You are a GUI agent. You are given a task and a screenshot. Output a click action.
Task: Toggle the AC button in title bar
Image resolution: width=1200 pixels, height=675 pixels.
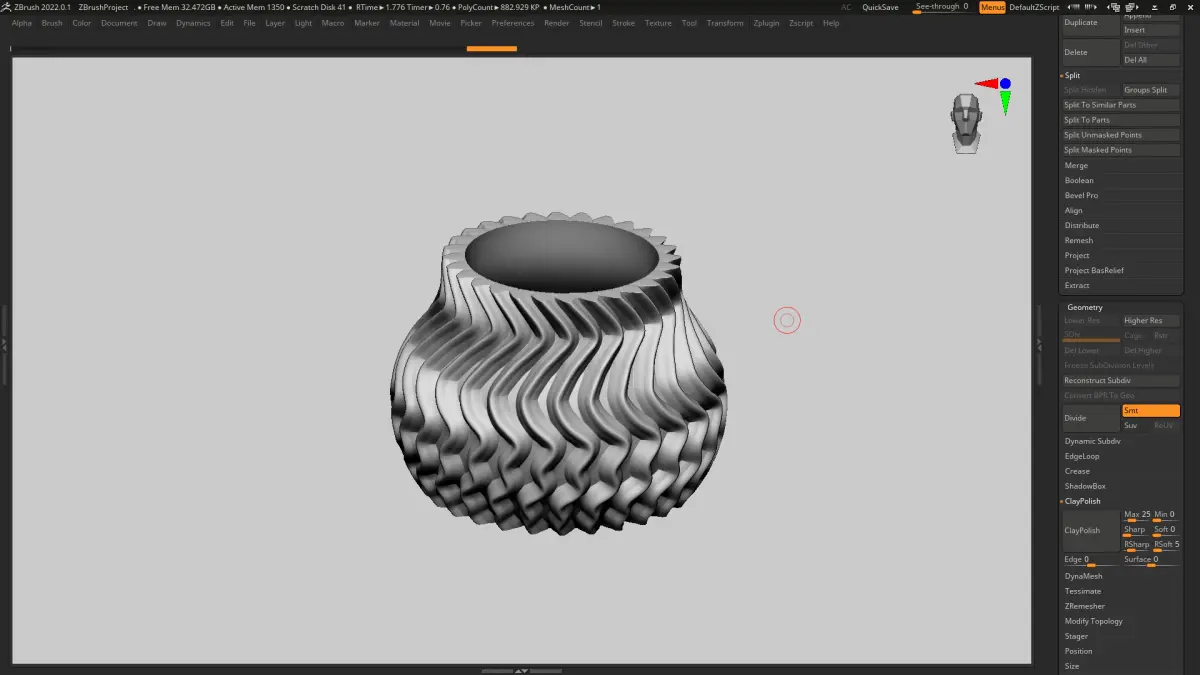pyautogui.click(x=846, y=7)
